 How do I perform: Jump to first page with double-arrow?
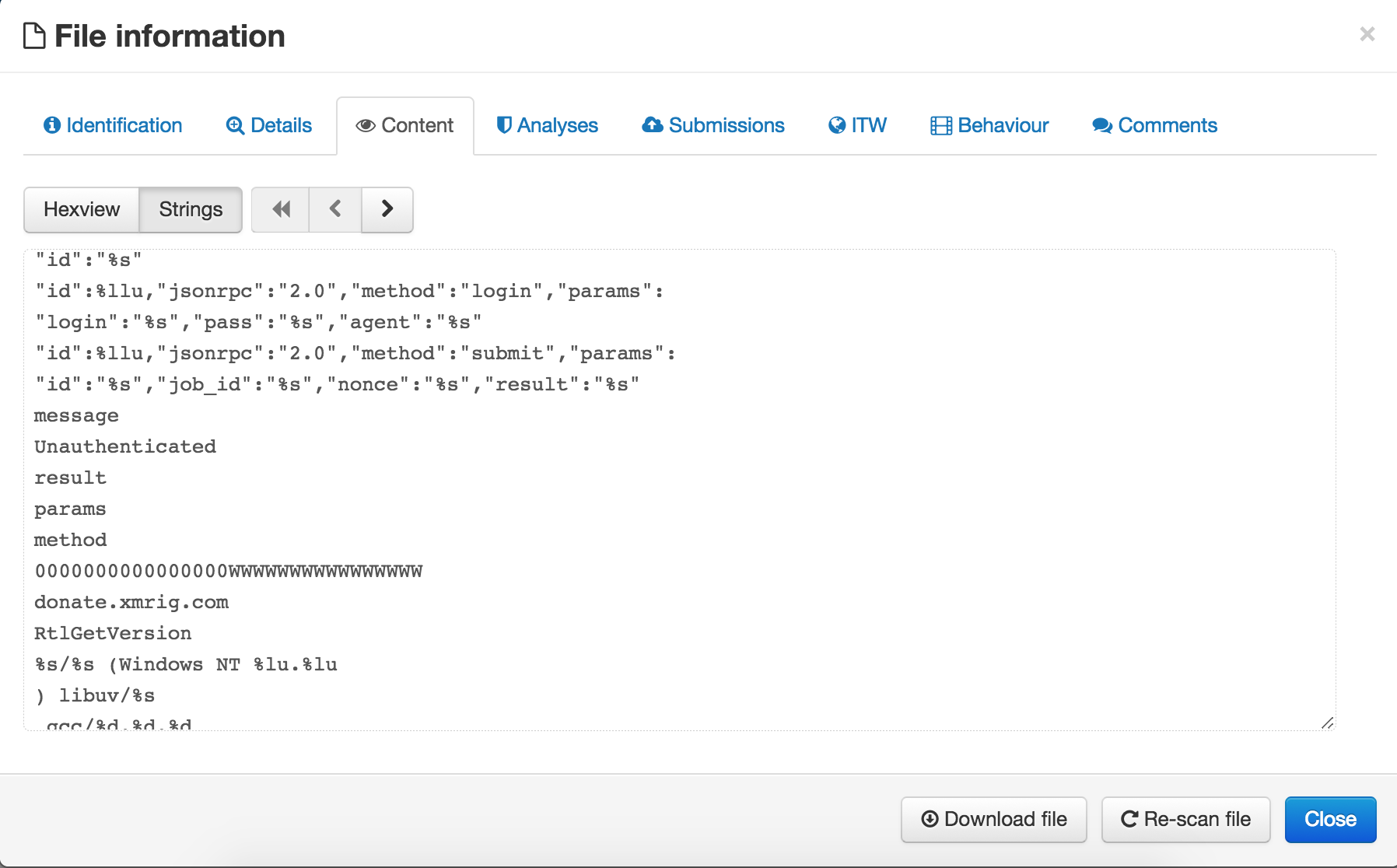[x=281, y=209]
